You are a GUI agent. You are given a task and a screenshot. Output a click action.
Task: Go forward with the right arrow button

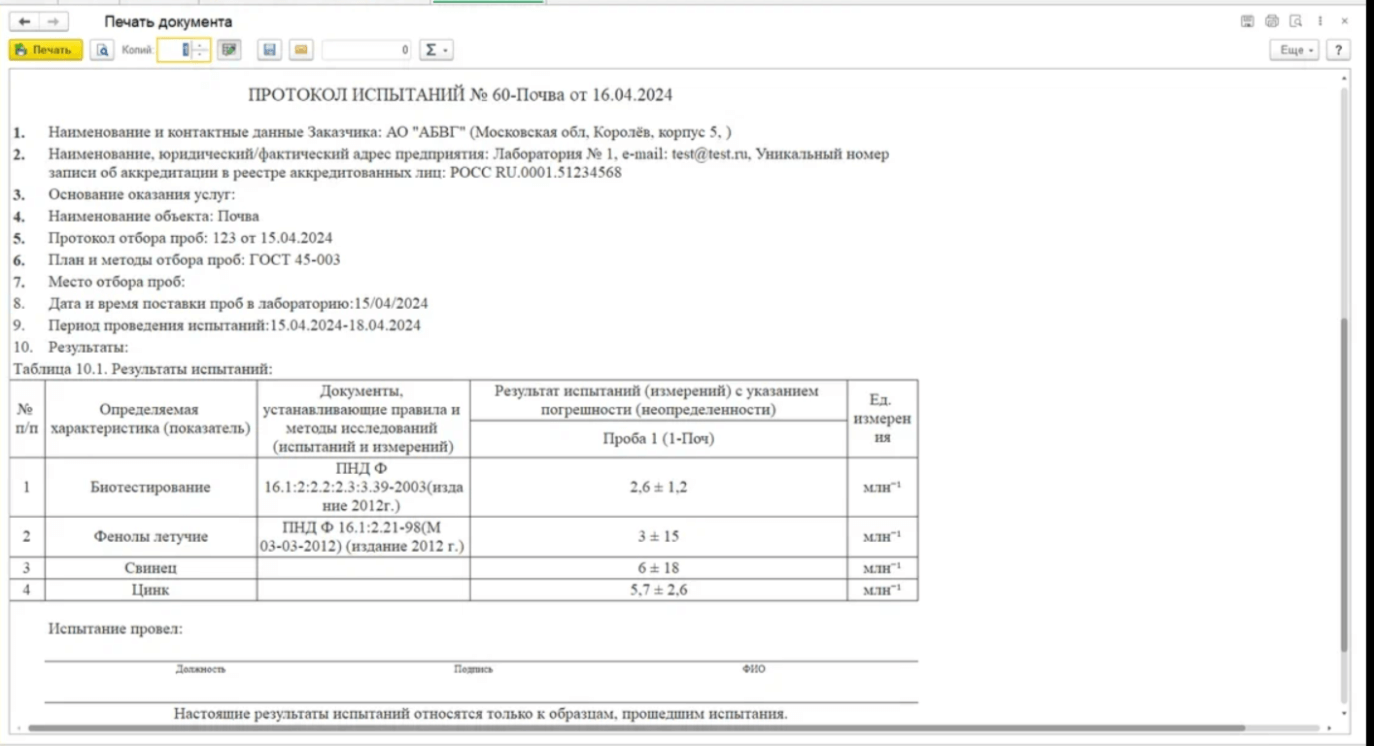point(53,22)
